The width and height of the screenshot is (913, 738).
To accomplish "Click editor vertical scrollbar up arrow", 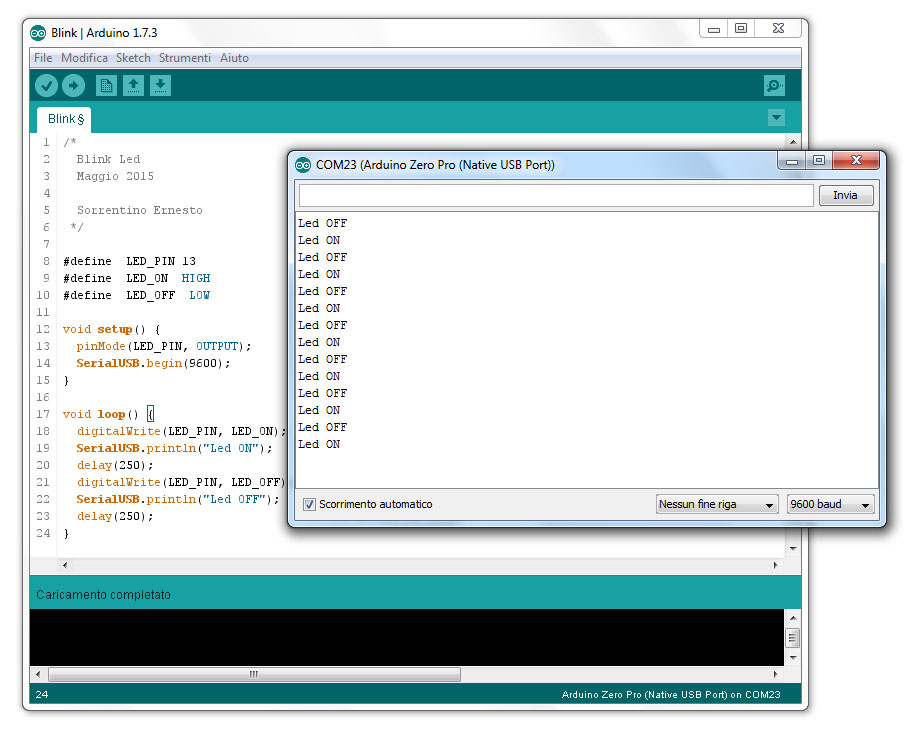I will (793, 142).
